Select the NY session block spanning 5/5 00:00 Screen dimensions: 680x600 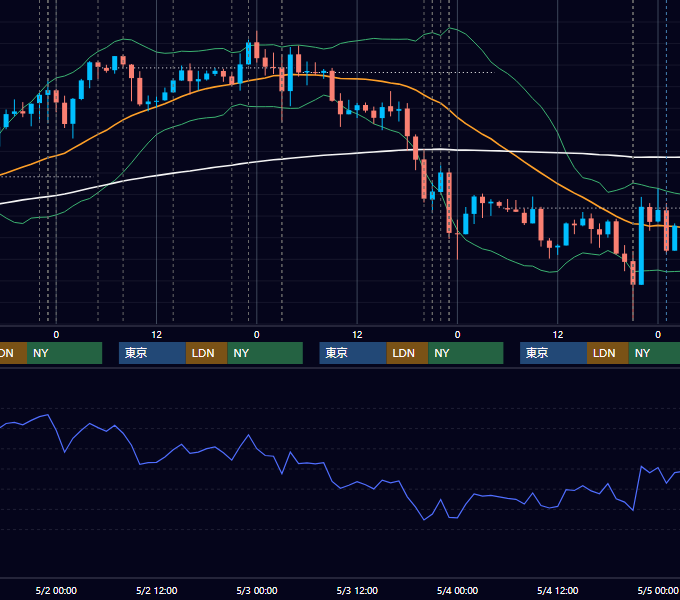(x=654, y=353)
